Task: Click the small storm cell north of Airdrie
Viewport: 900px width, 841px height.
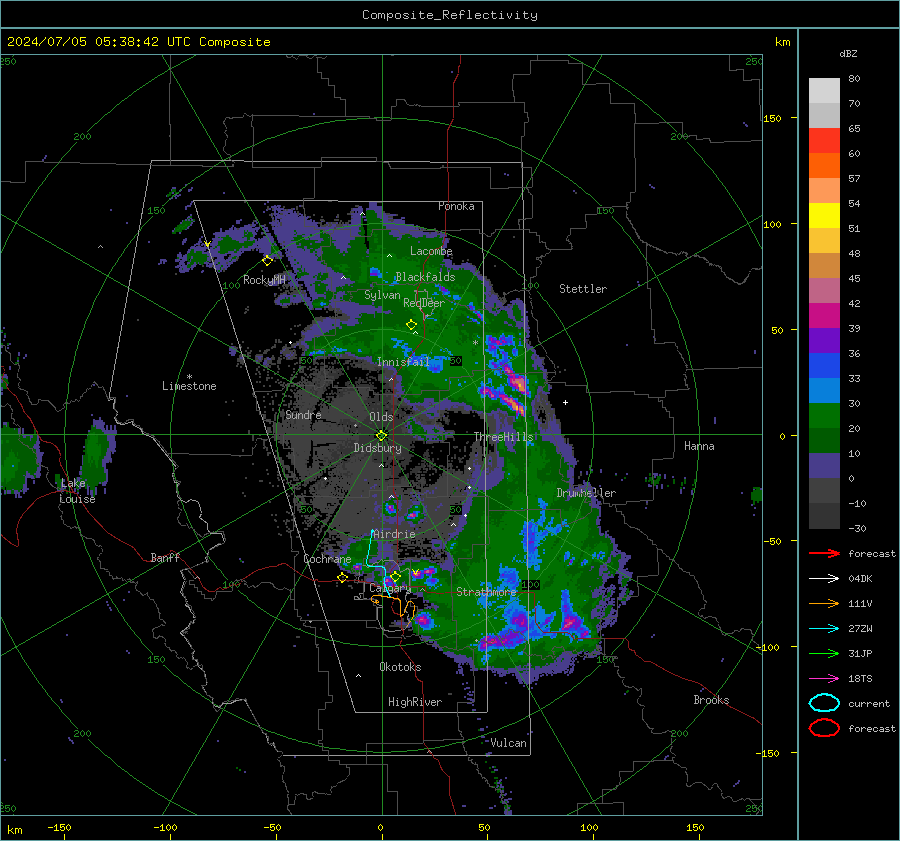Action: pyautogui.click(x=390, y=508)
